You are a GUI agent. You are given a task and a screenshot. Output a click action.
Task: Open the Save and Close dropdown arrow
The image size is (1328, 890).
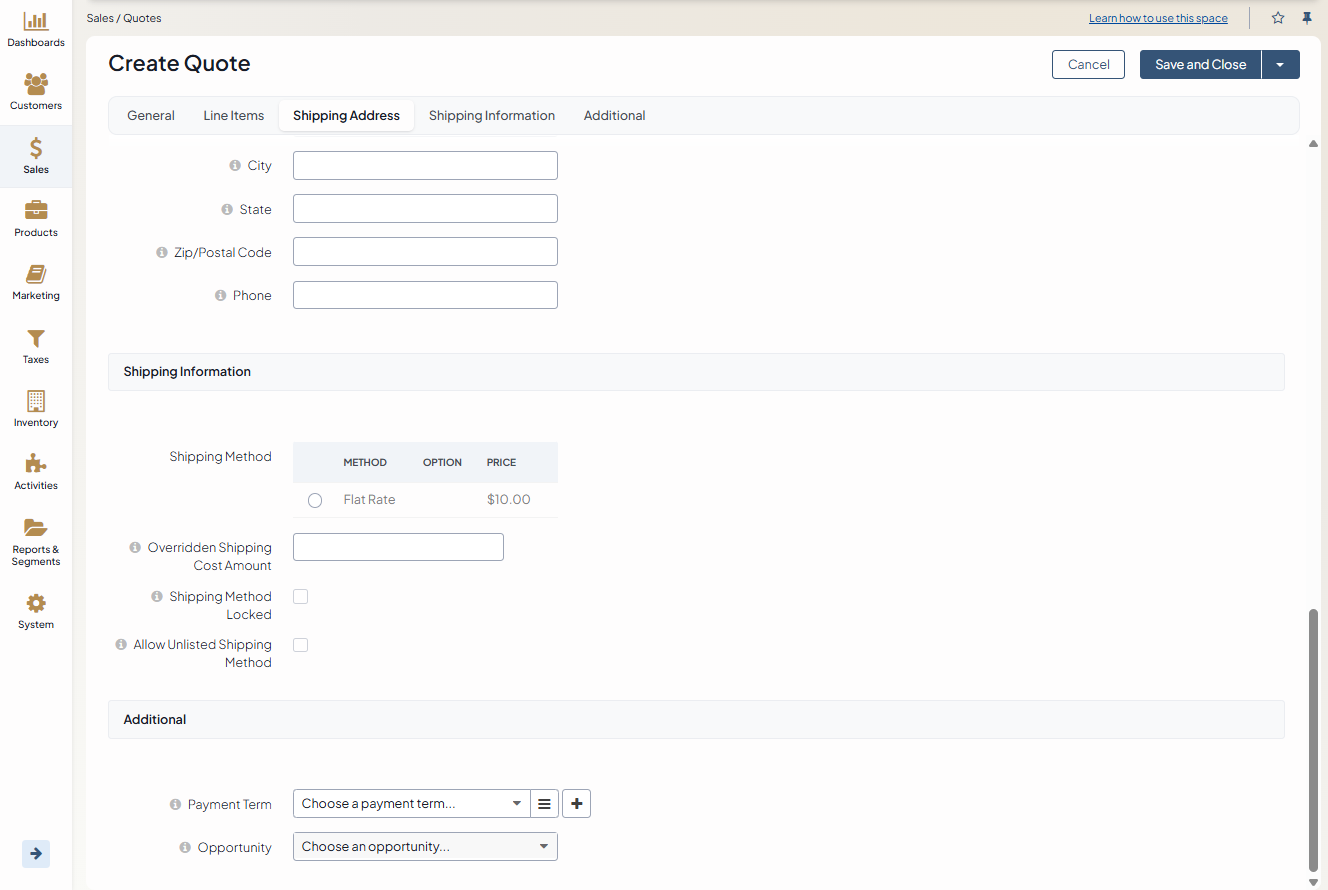[1280, 65]
